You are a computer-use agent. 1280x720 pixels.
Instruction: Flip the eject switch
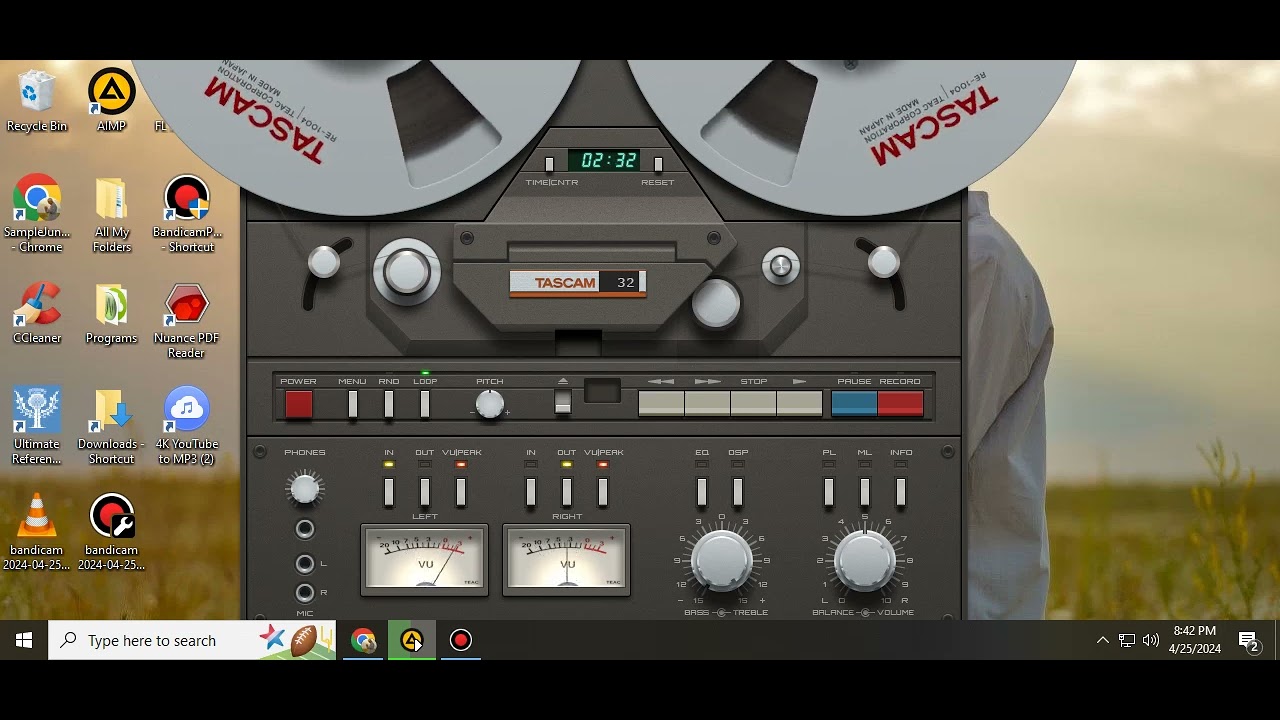[x=563, y=402]
